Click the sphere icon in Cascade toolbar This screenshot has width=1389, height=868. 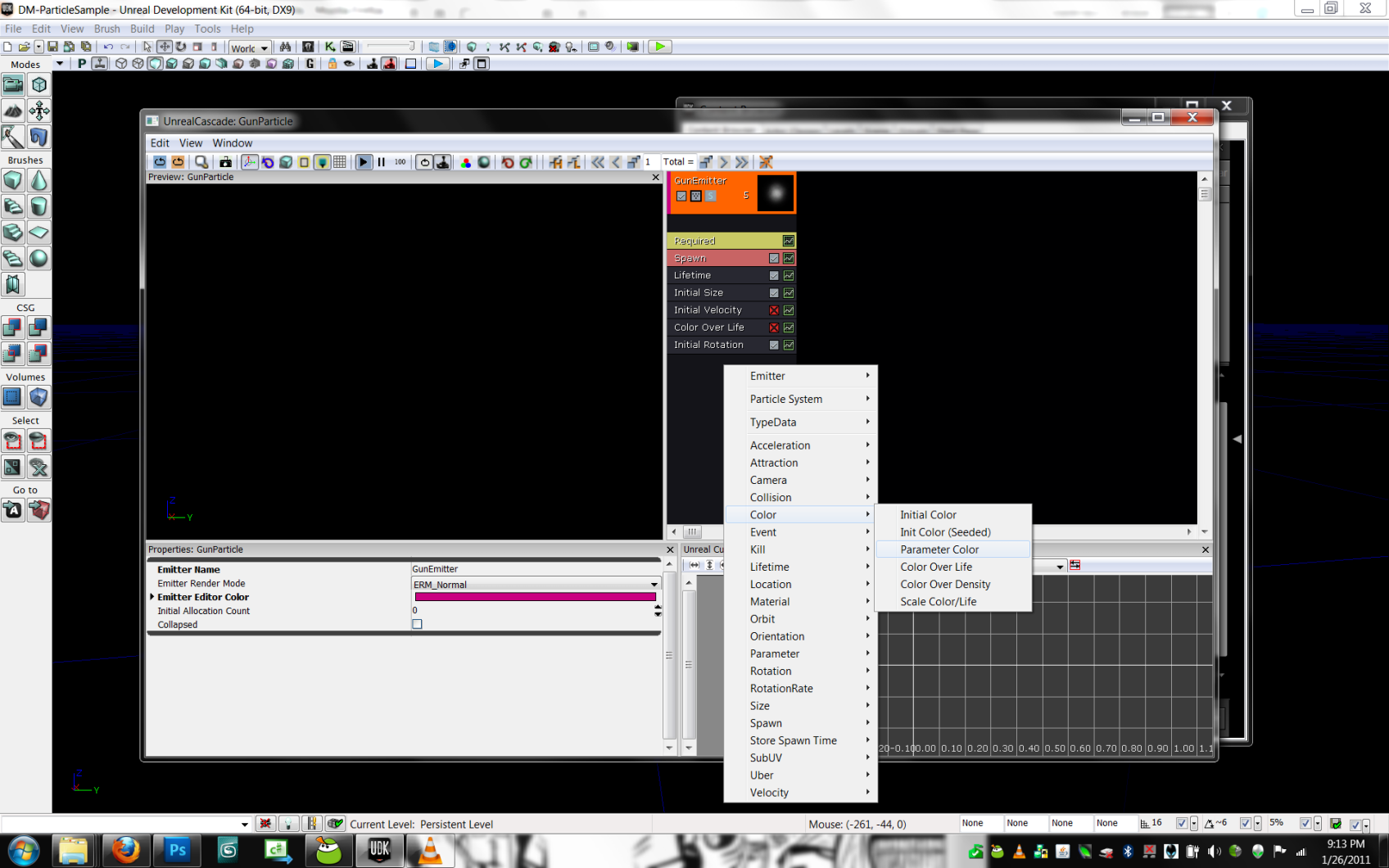point(483,162)
